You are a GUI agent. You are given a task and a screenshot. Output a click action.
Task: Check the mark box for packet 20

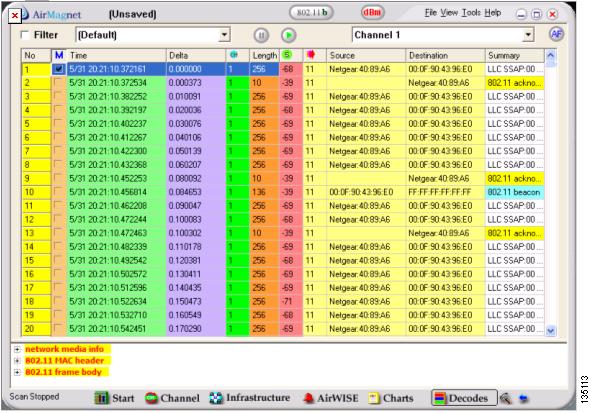pyautogui.click(x=59, y=329)
